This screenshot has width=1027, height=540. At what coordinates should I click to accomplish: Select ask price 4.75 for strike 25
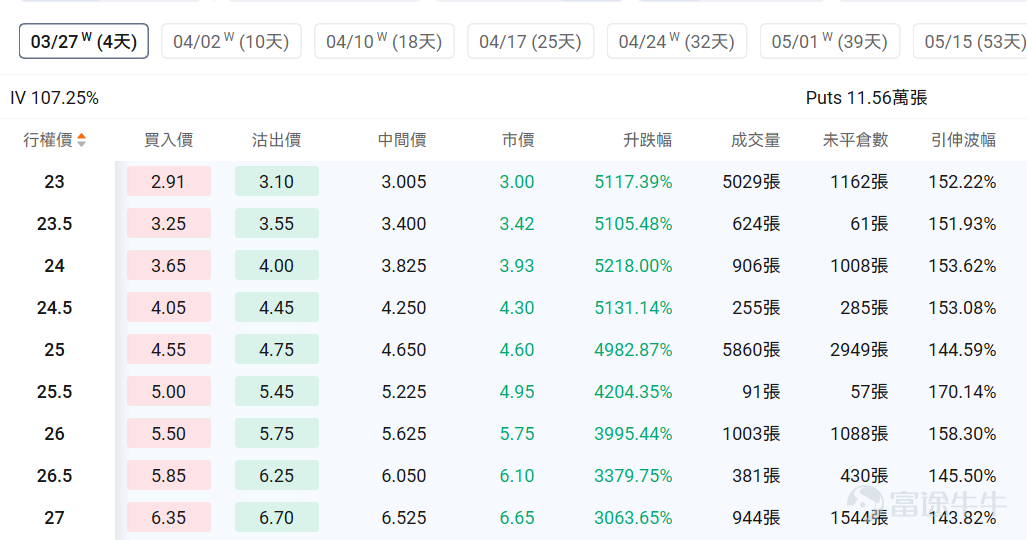pyautogui.click(x=277, y=349)
